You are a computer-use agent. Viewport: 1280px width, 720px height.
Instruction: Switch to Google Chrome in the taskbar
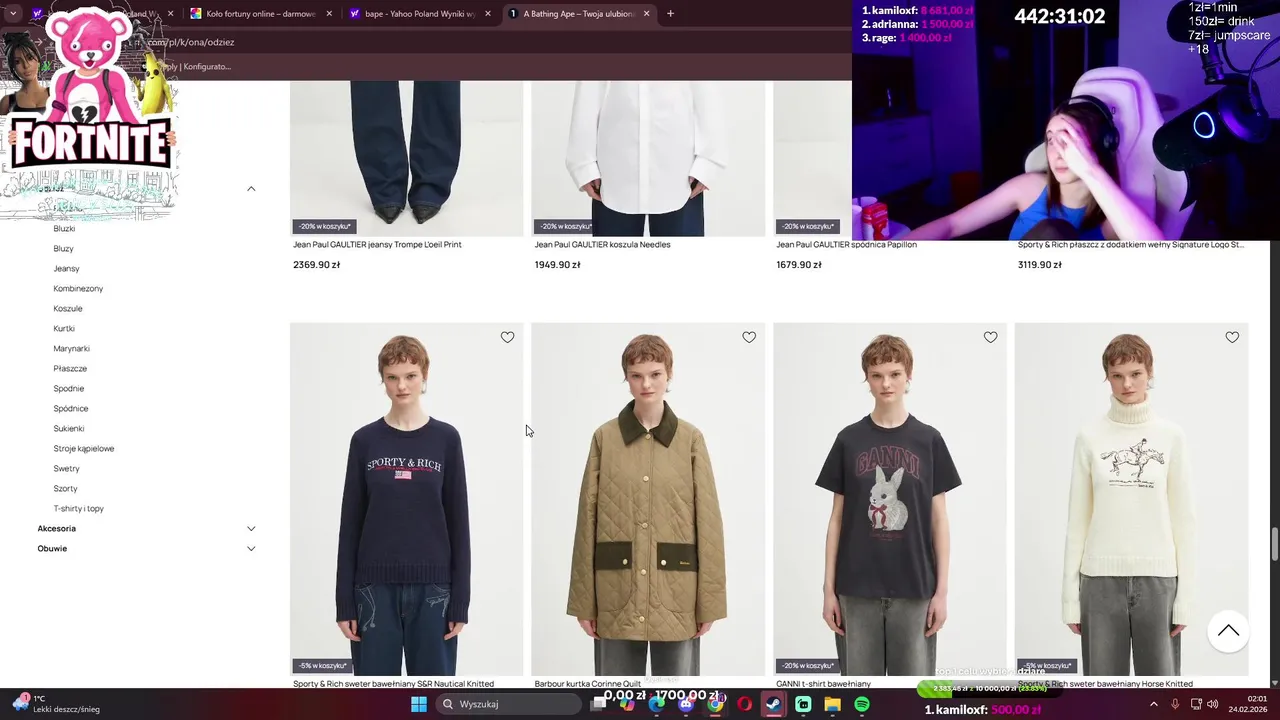coord(715,704)
